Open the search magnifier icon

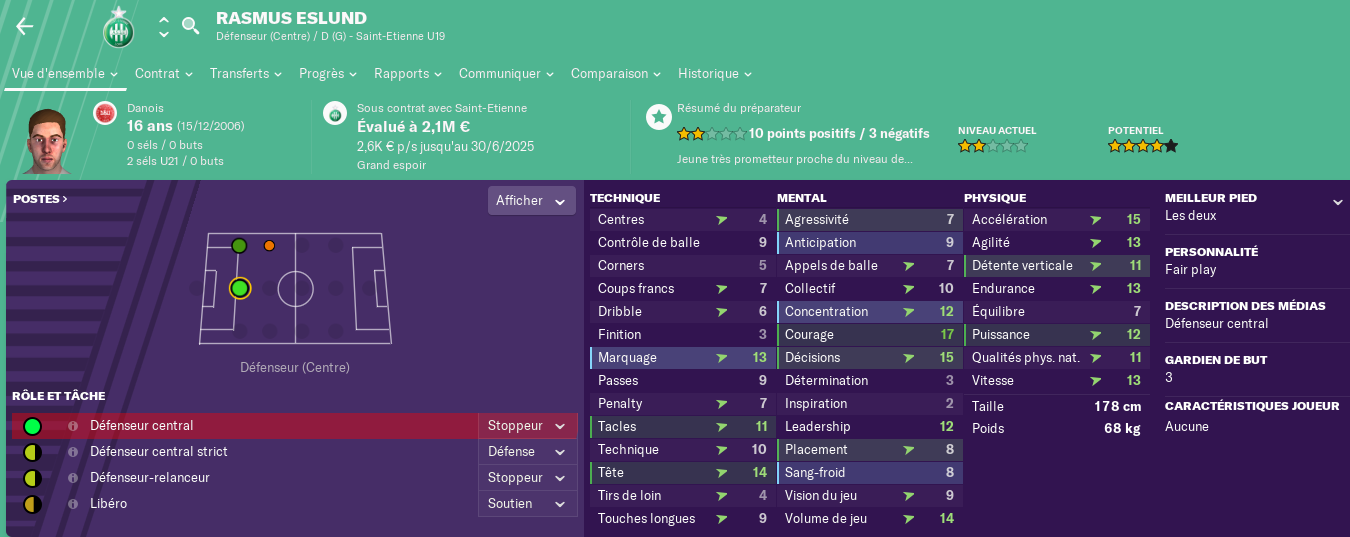pyautogui.click(x=190, y=26)
